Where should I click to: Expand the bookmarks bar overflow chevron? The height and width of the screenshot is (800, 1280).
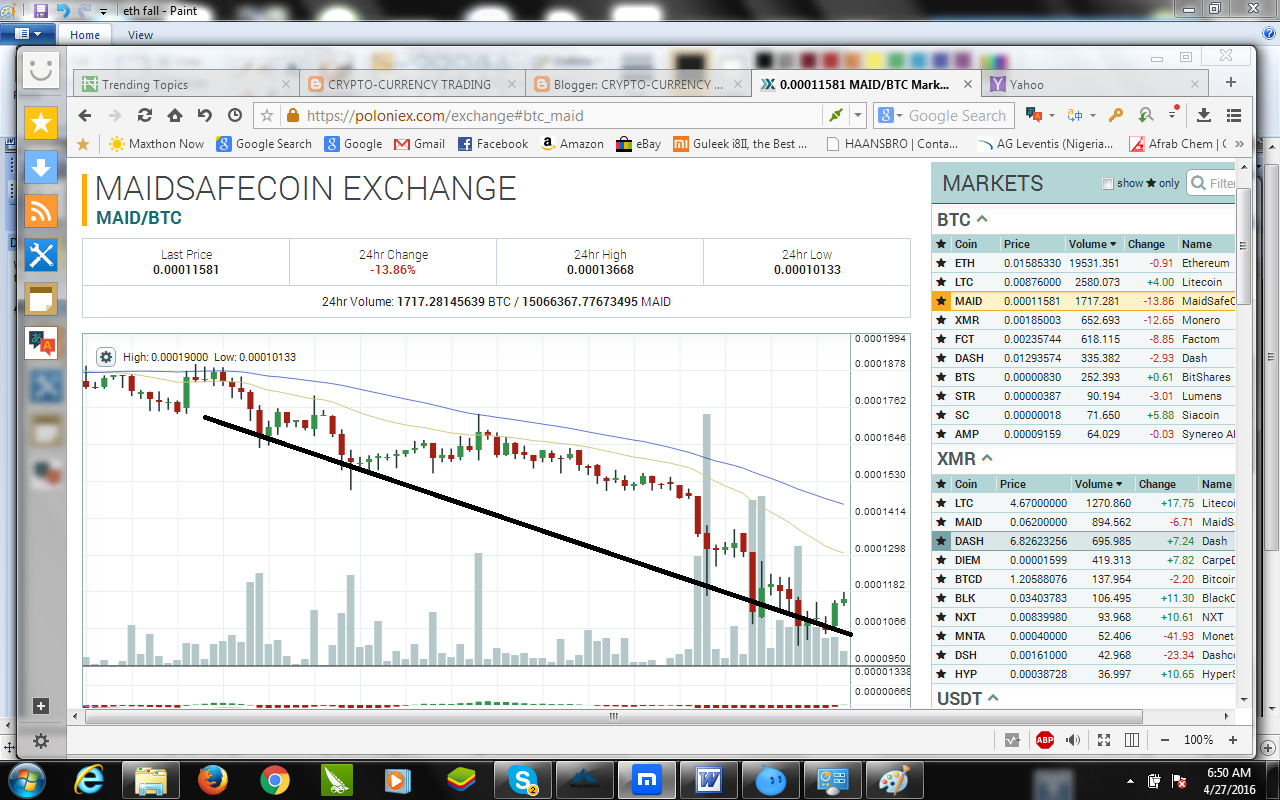pos(1241,144)
